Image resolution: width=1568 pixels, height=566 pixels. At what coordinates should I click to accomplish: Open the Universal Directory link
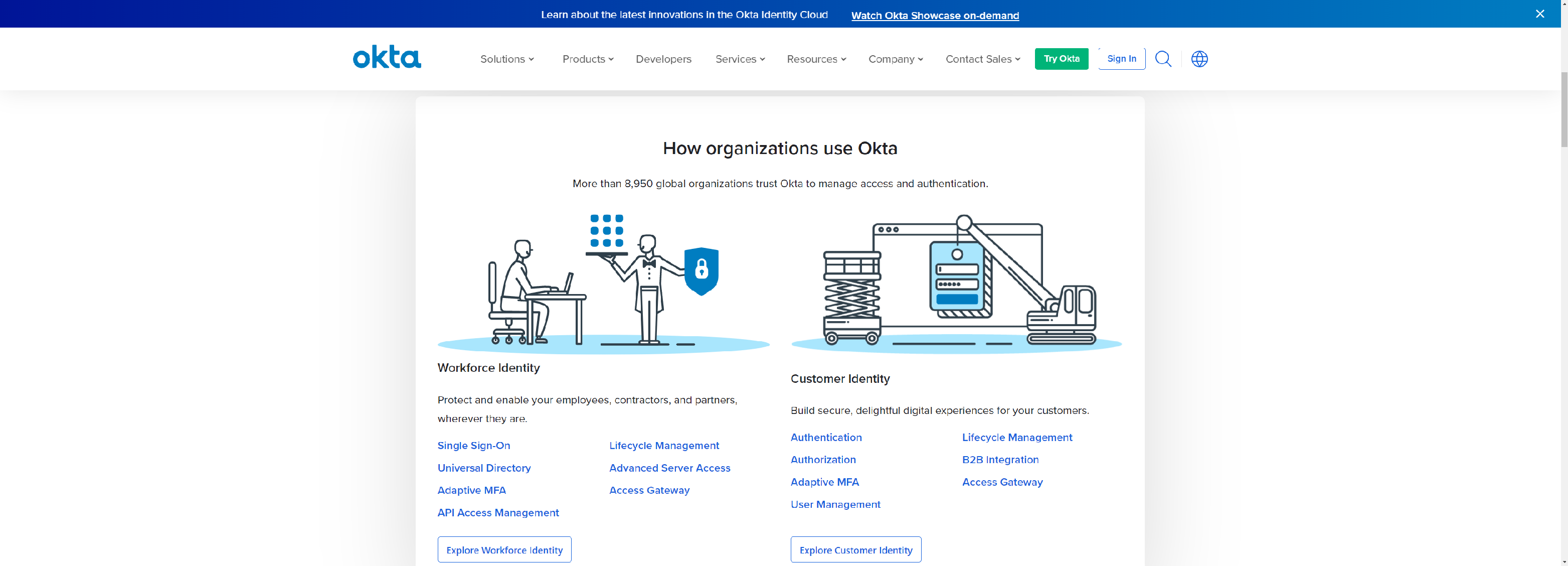(x=484, y=468)
